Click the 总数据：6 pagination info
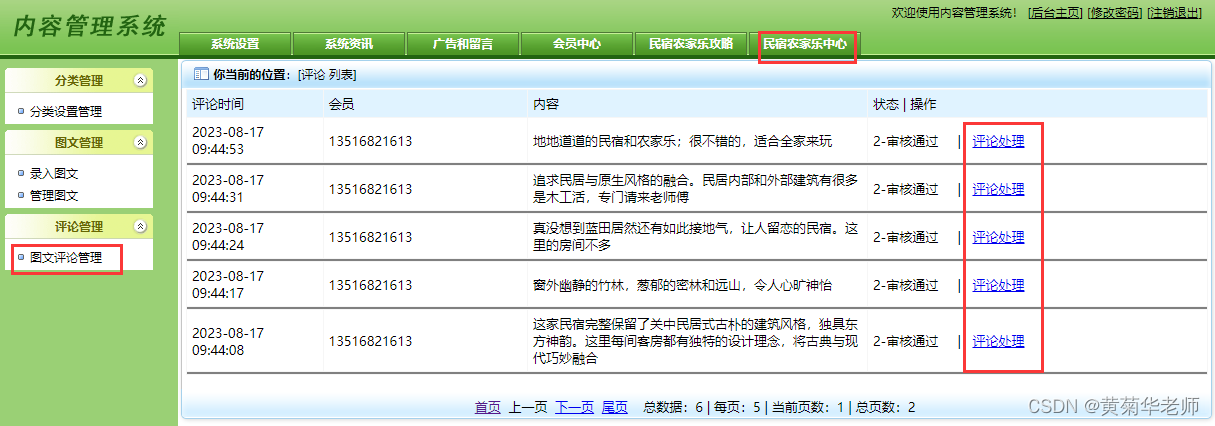 pos(674,407)
